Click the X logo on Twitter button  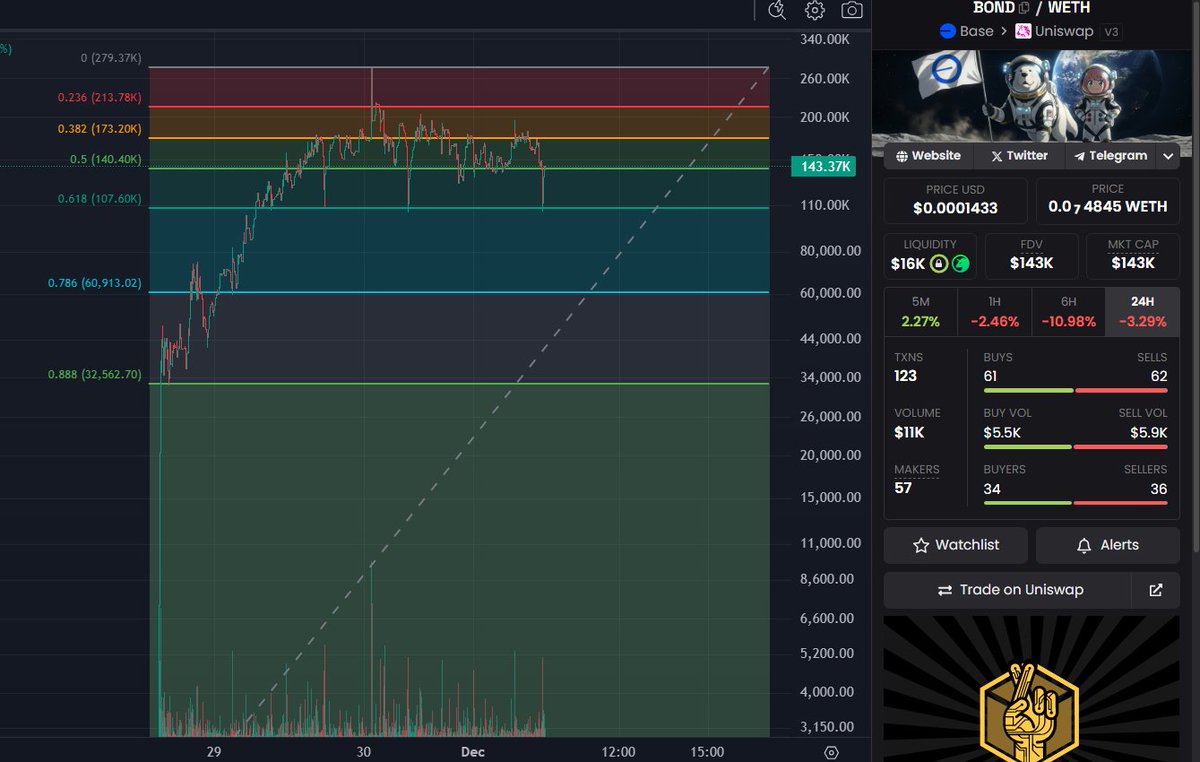coord(996,156)
